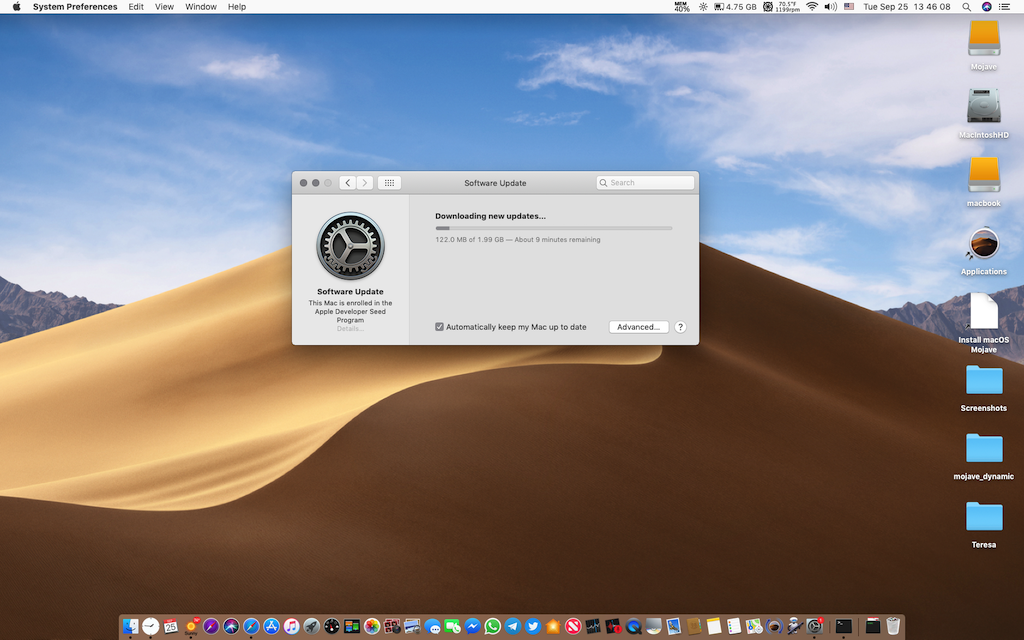
Task: Open the Trash in the Dock
Action: 893,626
